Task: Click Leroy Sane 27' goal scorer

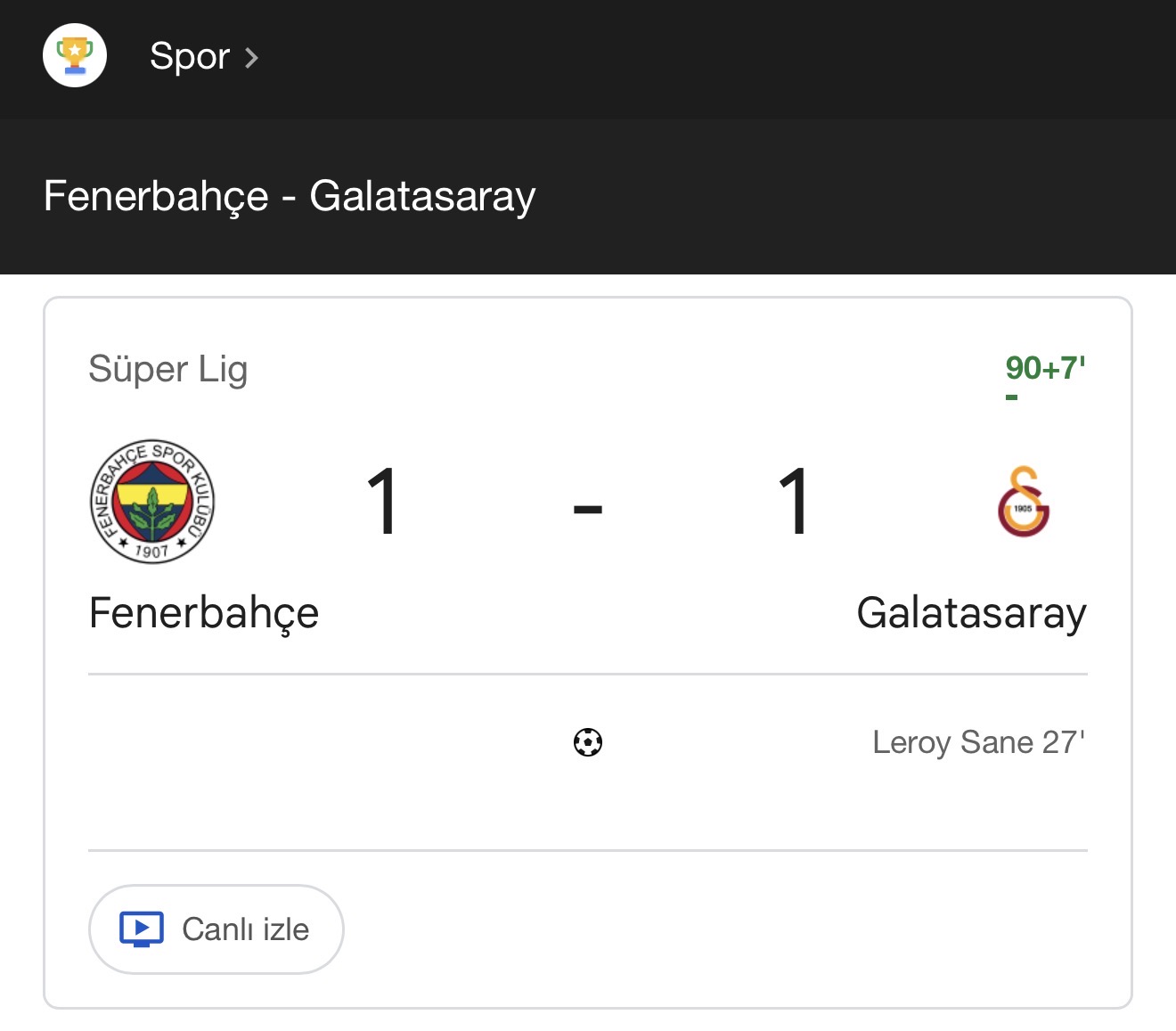Action: [978, 742]
